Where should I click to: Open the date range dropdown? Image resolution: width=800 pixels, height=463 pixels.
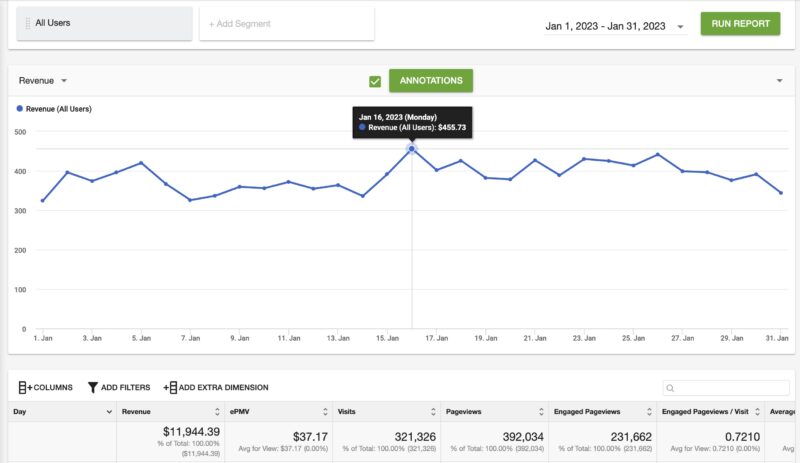coord(681,27)
